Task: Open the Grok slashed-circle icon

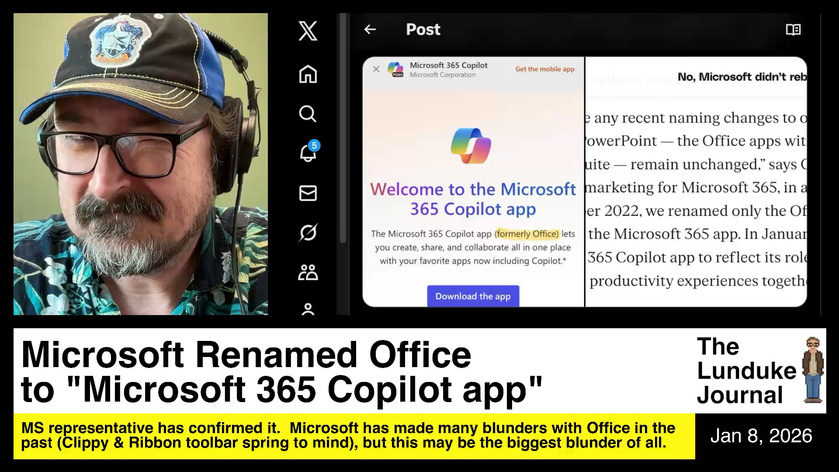Action: point(308,233)
